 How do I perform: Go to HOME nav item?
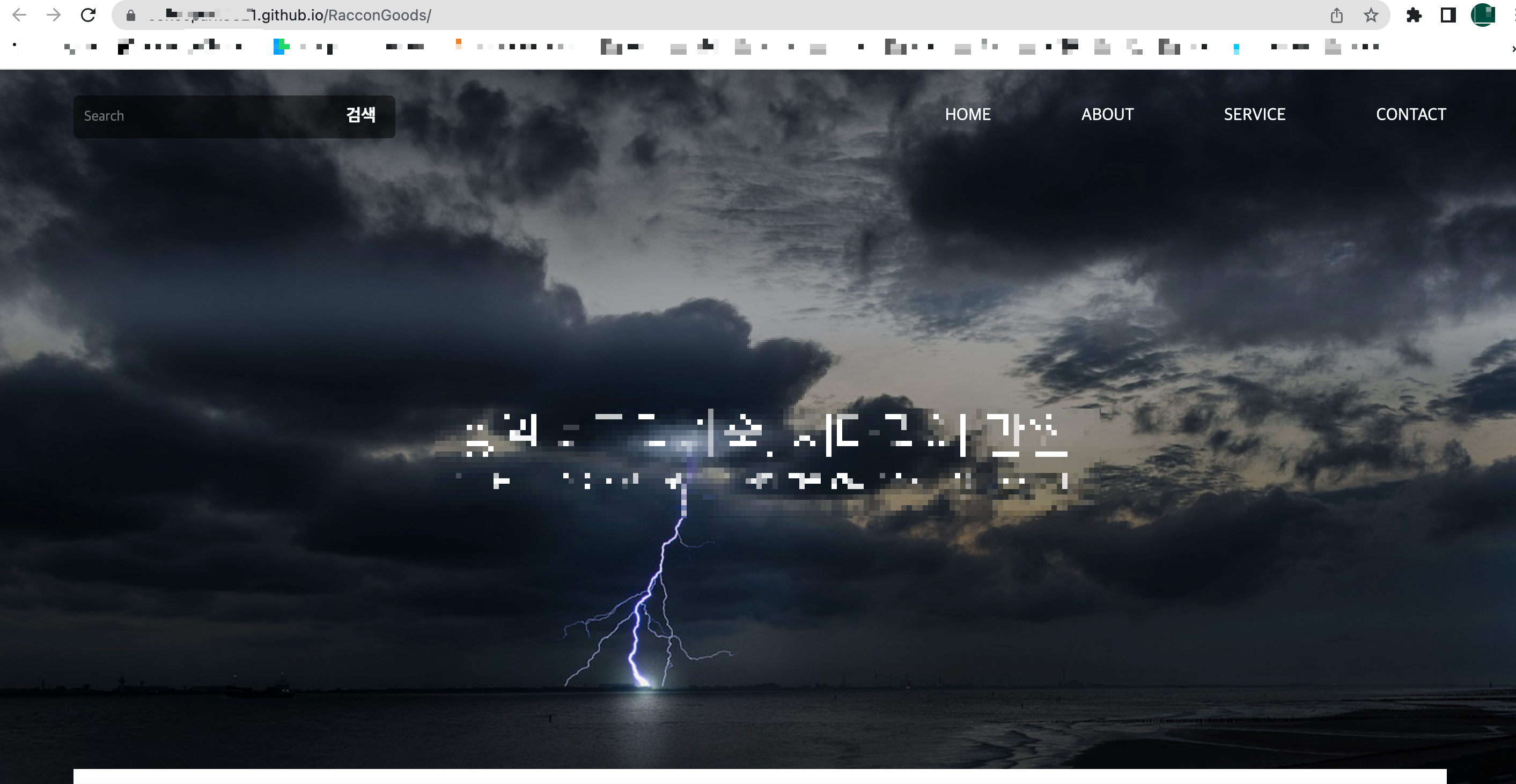(968, 114)
